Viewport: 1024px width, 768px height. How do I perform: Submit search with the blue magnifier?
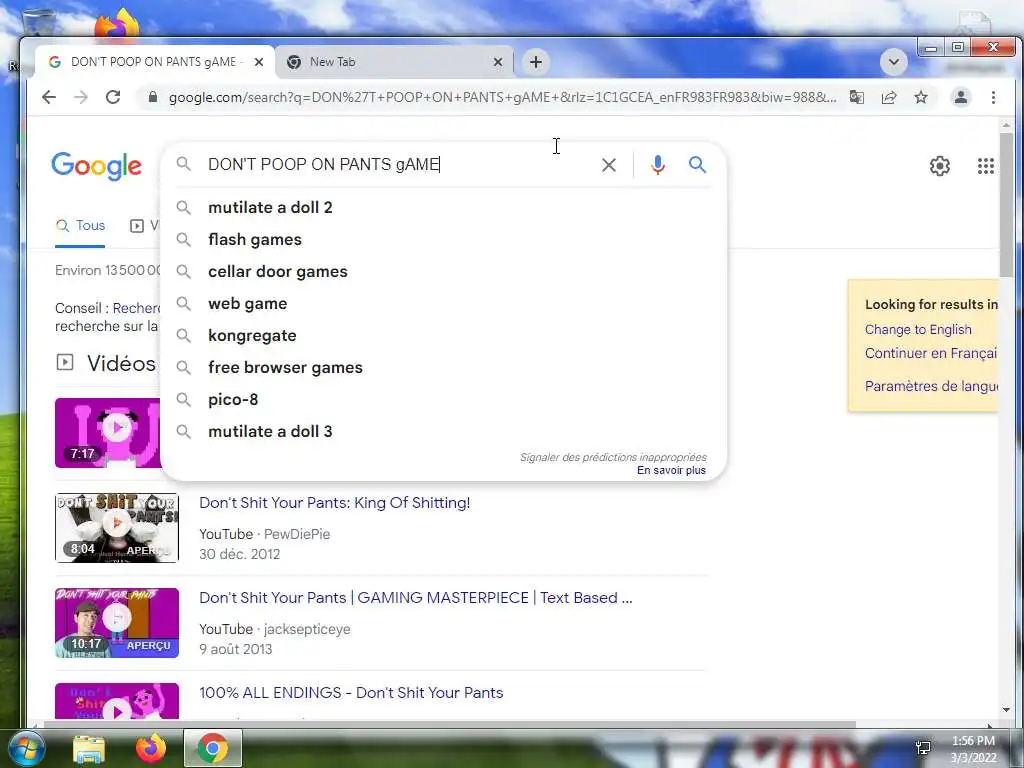pyautogui.click(x=697, y=165)
